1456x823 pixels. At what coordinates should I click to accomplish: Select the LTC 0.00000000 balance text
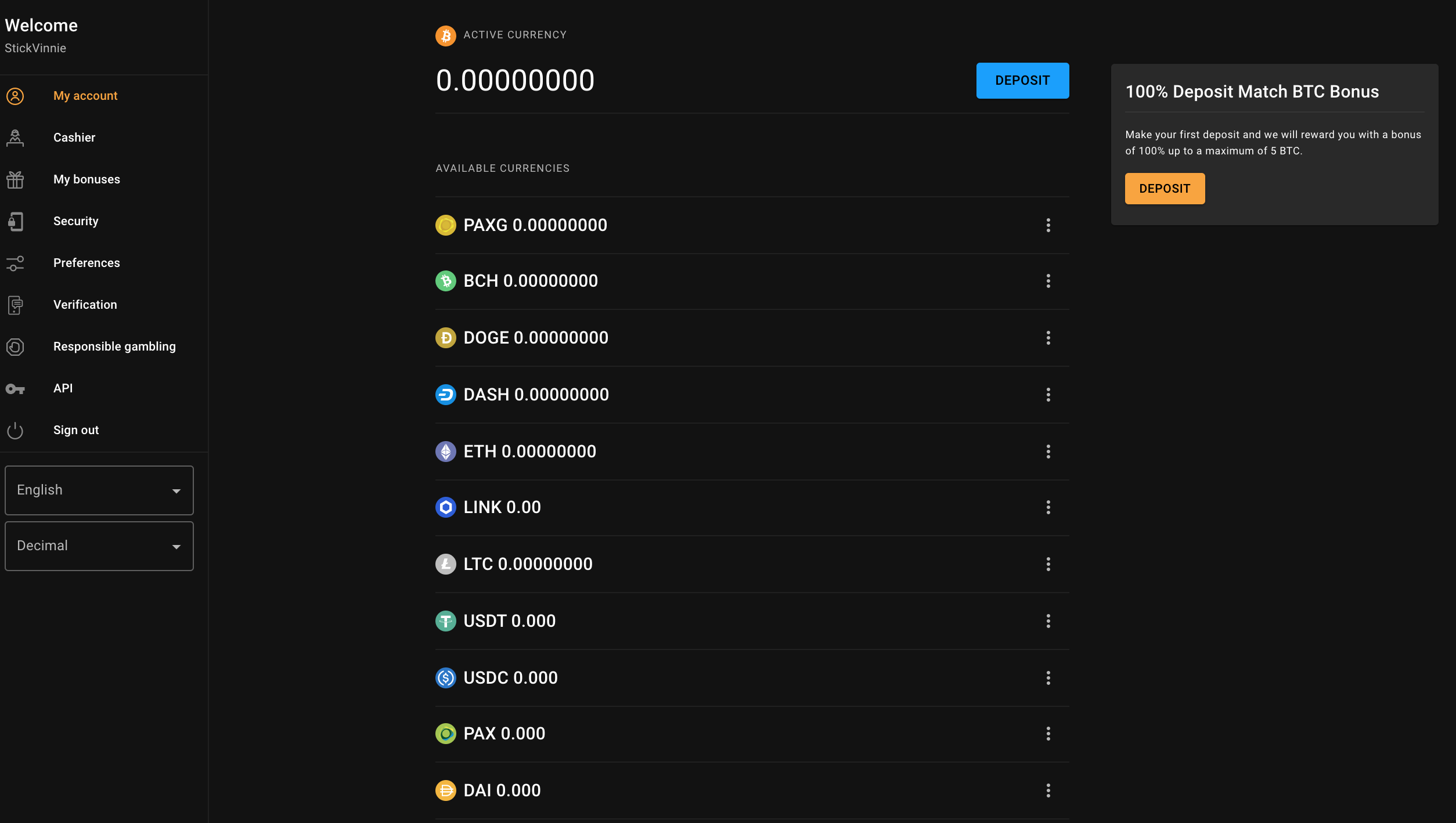528,564
